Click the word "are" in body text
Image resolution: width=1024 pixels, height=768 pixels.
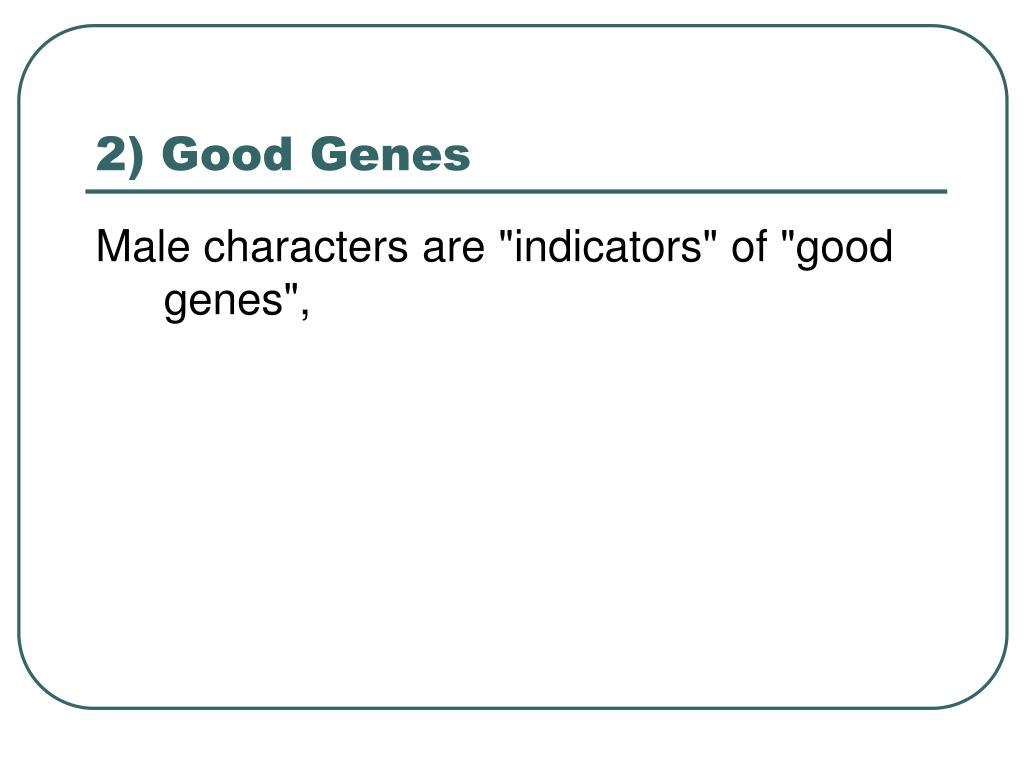[x=453, y=250]
